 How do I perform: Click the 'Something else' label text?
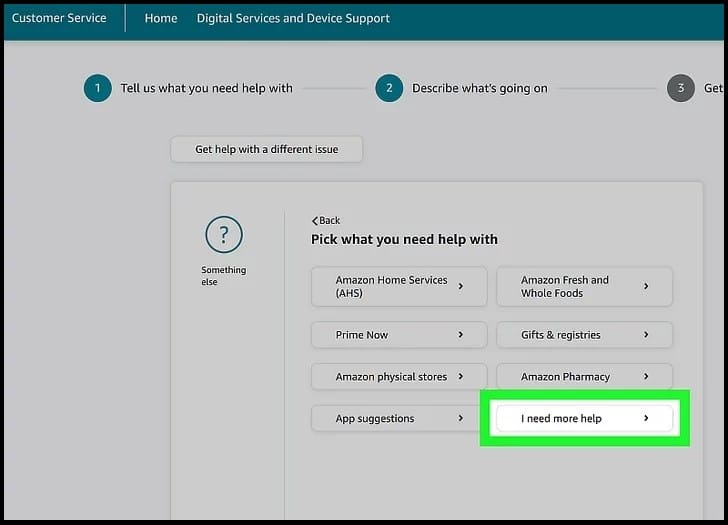(223, 276)
